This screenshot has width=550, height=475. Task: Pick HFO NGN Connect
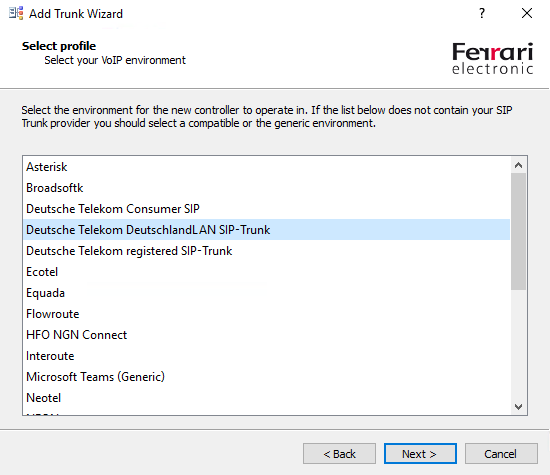(x=266, y=335)
